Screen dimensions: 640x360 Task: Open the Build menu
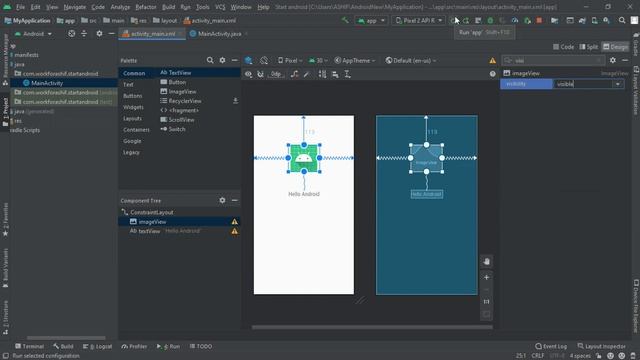(169, 7)
